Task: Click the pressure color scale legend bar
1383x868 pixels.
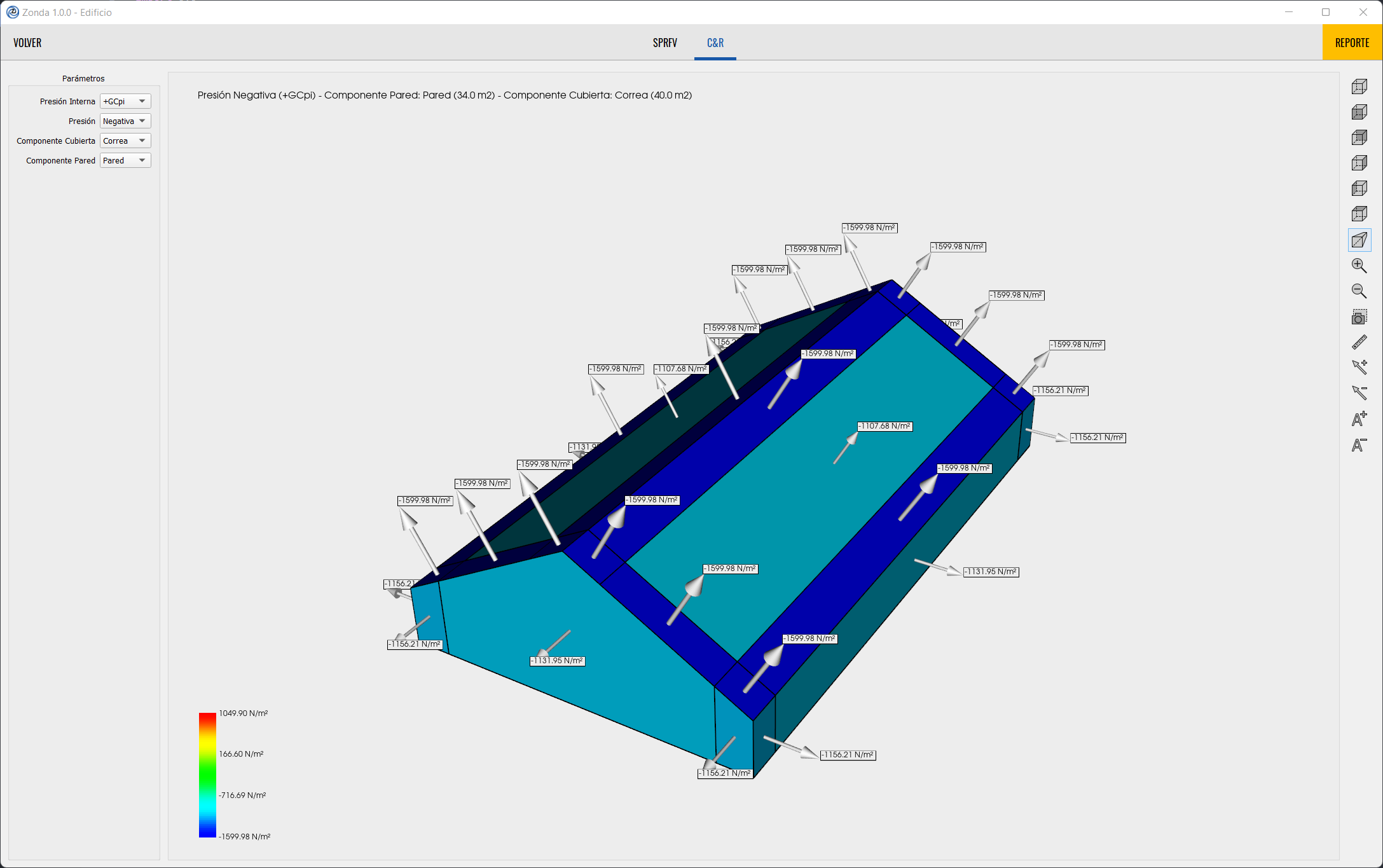Action: pos(207,775)
